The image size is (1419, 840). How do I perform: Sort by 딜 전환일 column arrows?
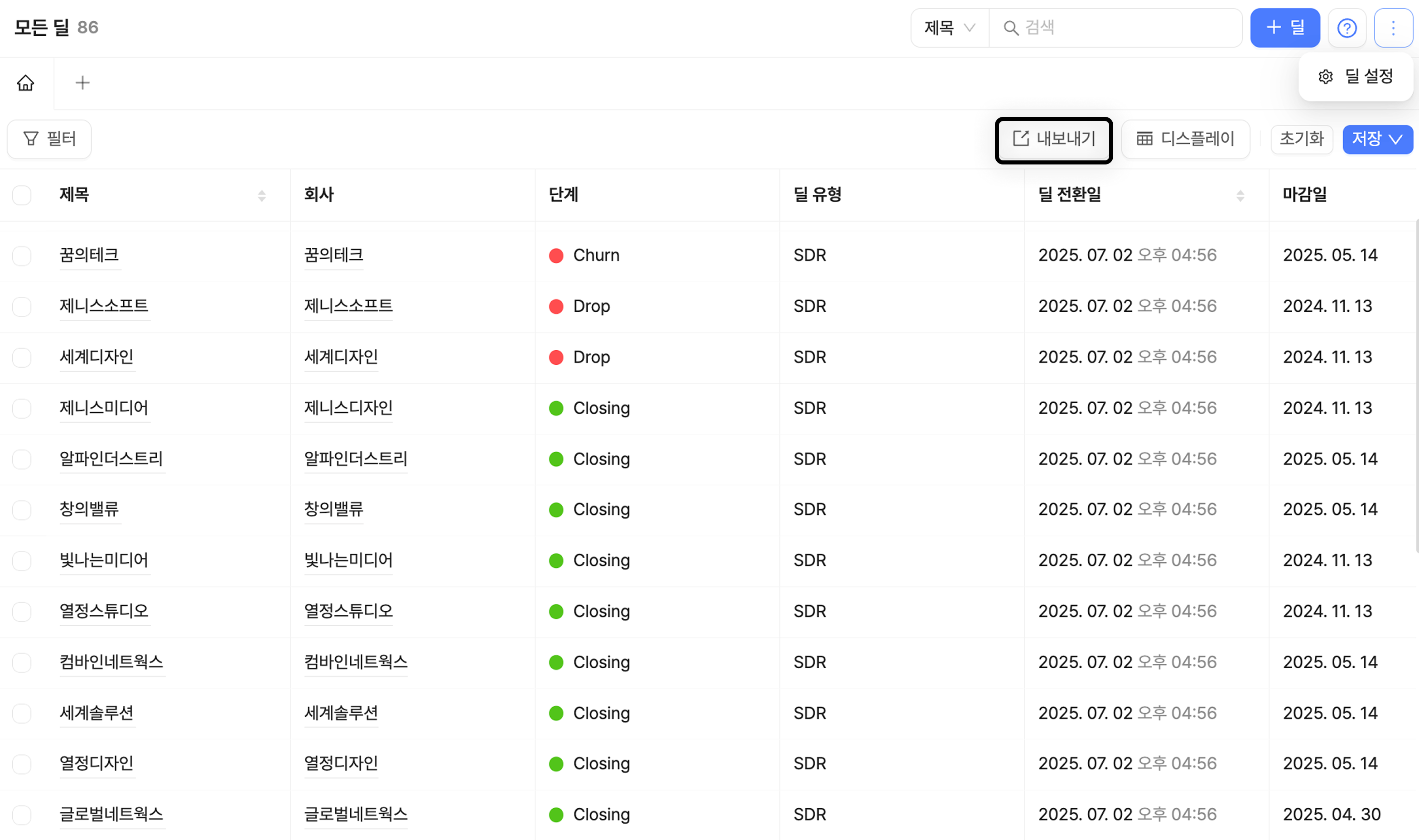coord(1240,196)
